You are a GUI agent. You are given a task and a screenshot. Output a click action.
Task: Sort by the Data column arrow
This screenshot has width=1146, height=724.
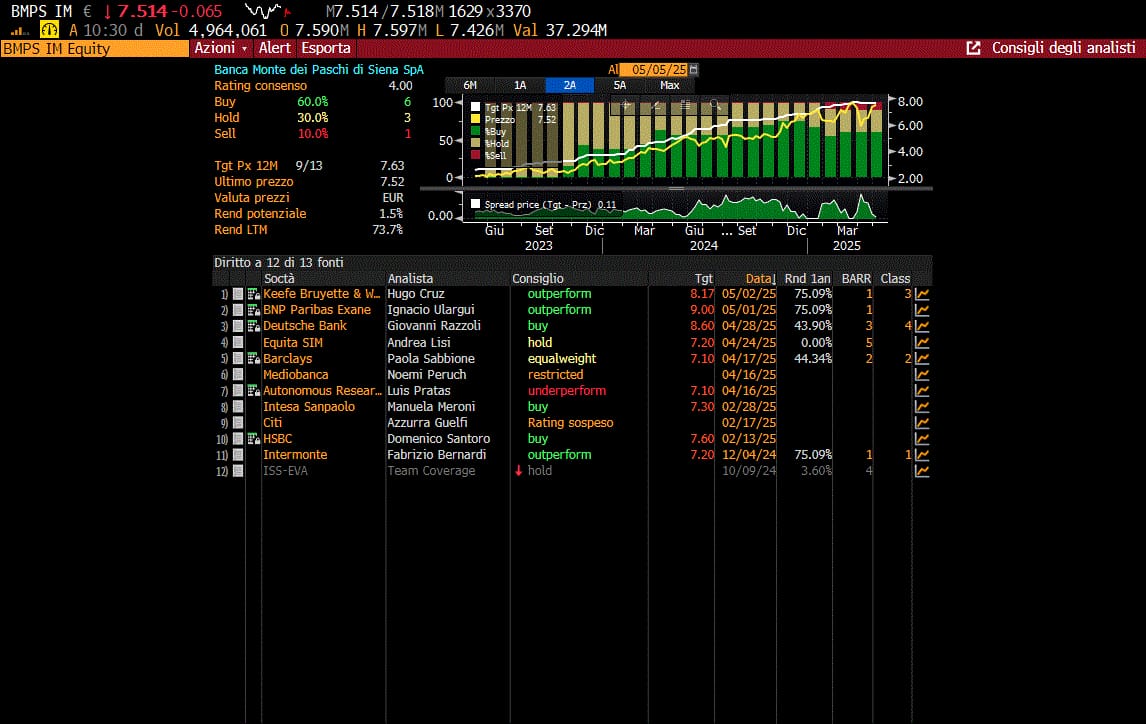773,279
